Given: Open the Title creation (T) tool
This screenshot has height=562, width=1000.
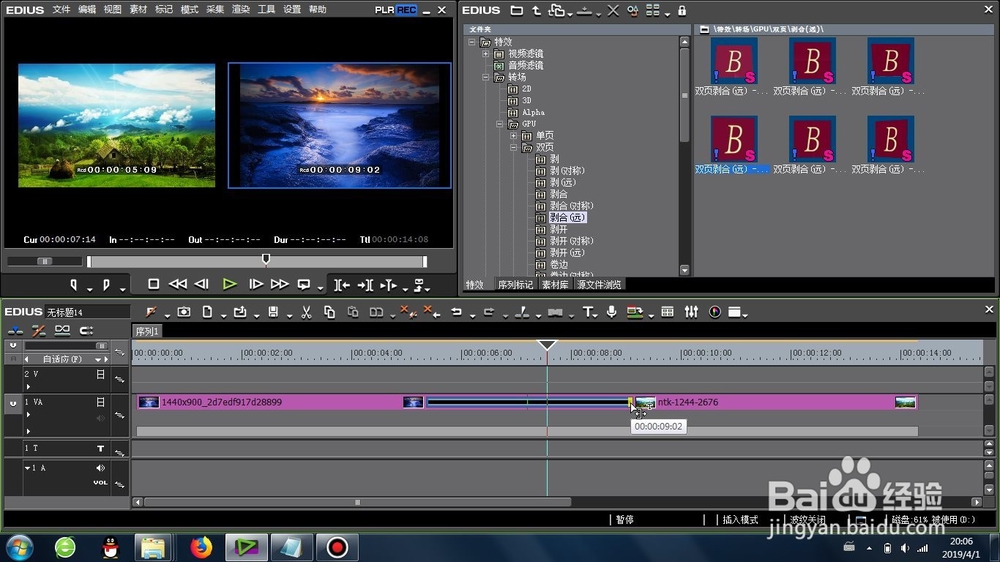Looking at the screenshot, I should pos(587,312).
